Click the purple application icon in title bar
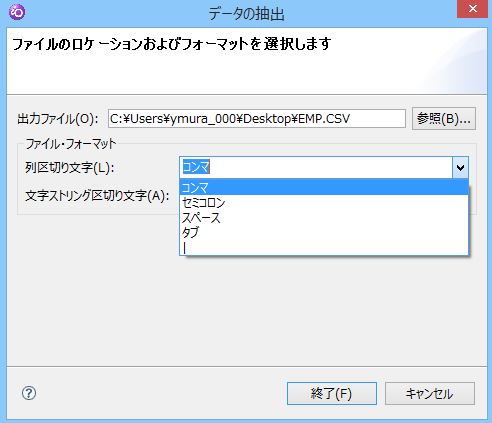Viewport: 492px width, 423px height. coord(16,12)
